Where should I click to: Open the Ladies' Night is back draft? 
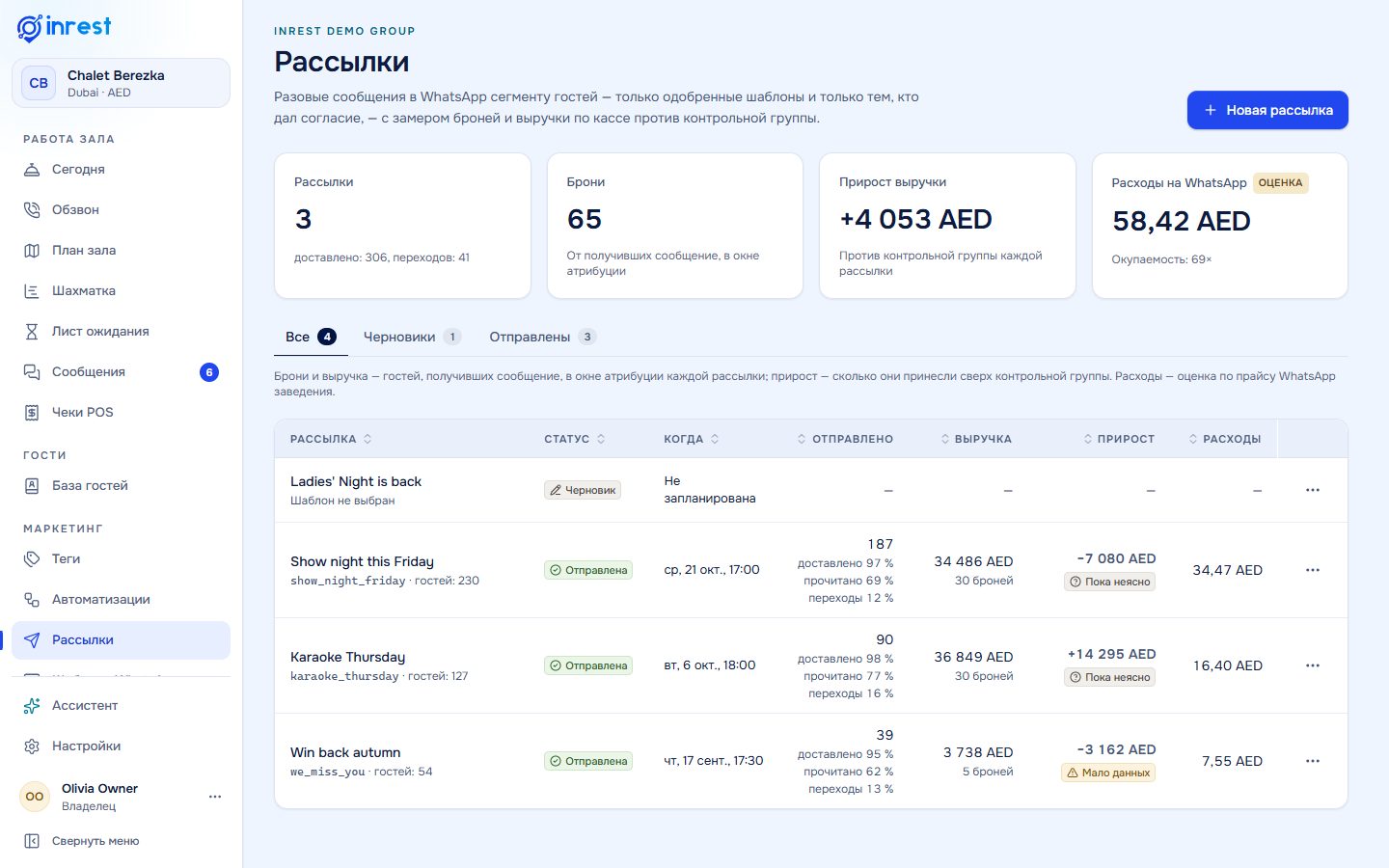[x=356, y=481]
